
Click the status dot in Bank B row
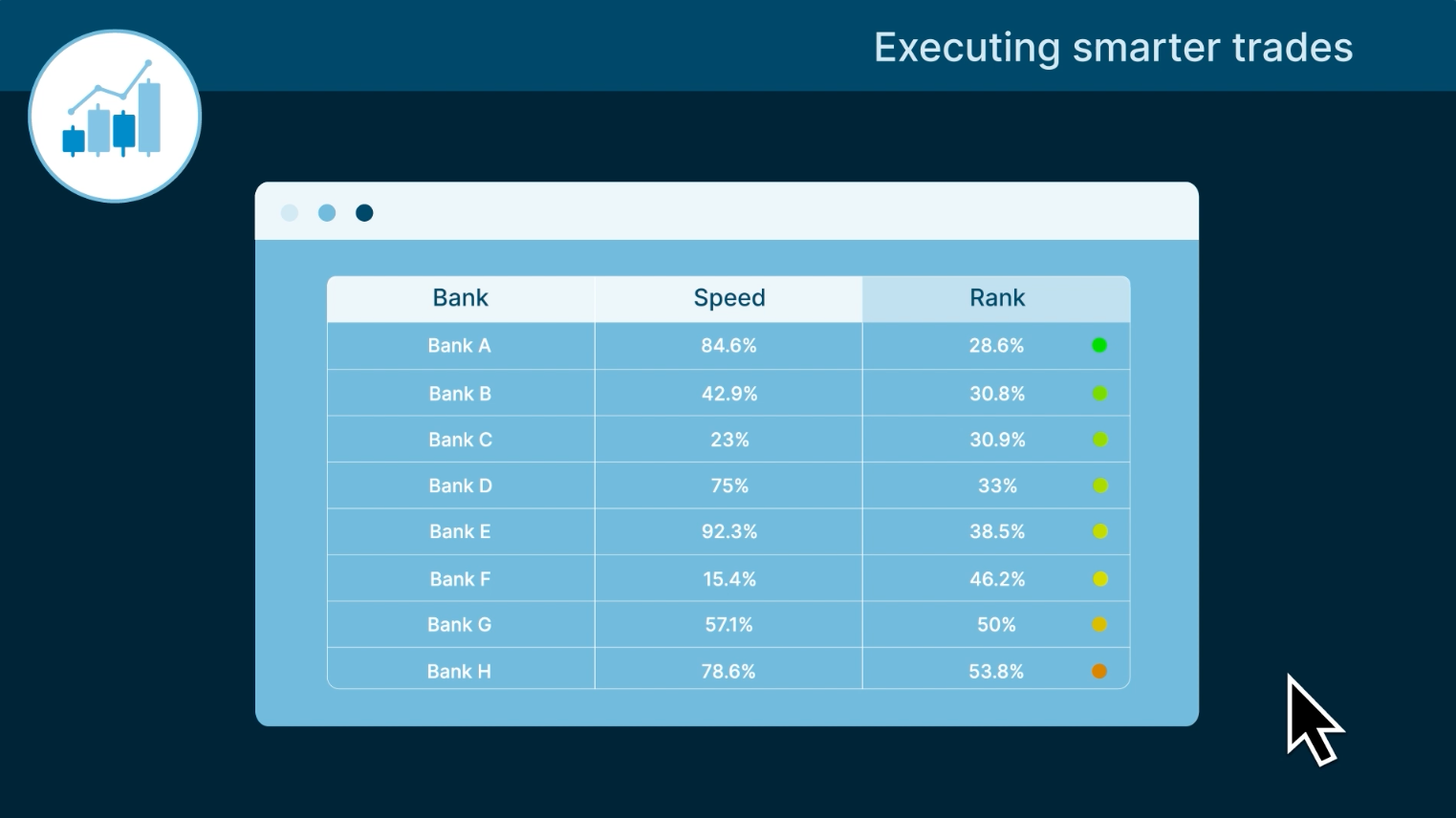click(1099, 394)
